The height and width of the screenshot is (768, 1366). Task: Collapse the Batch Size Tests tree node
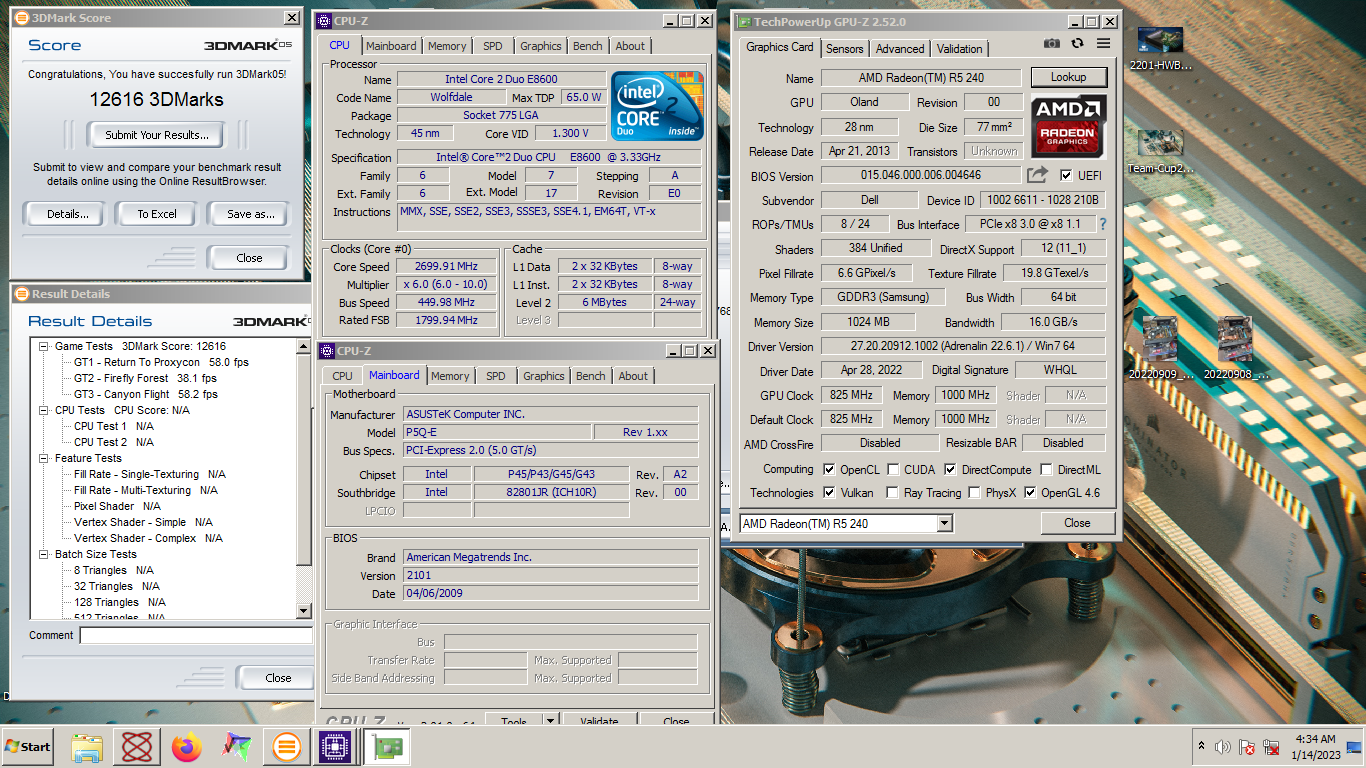pos(45,554)
